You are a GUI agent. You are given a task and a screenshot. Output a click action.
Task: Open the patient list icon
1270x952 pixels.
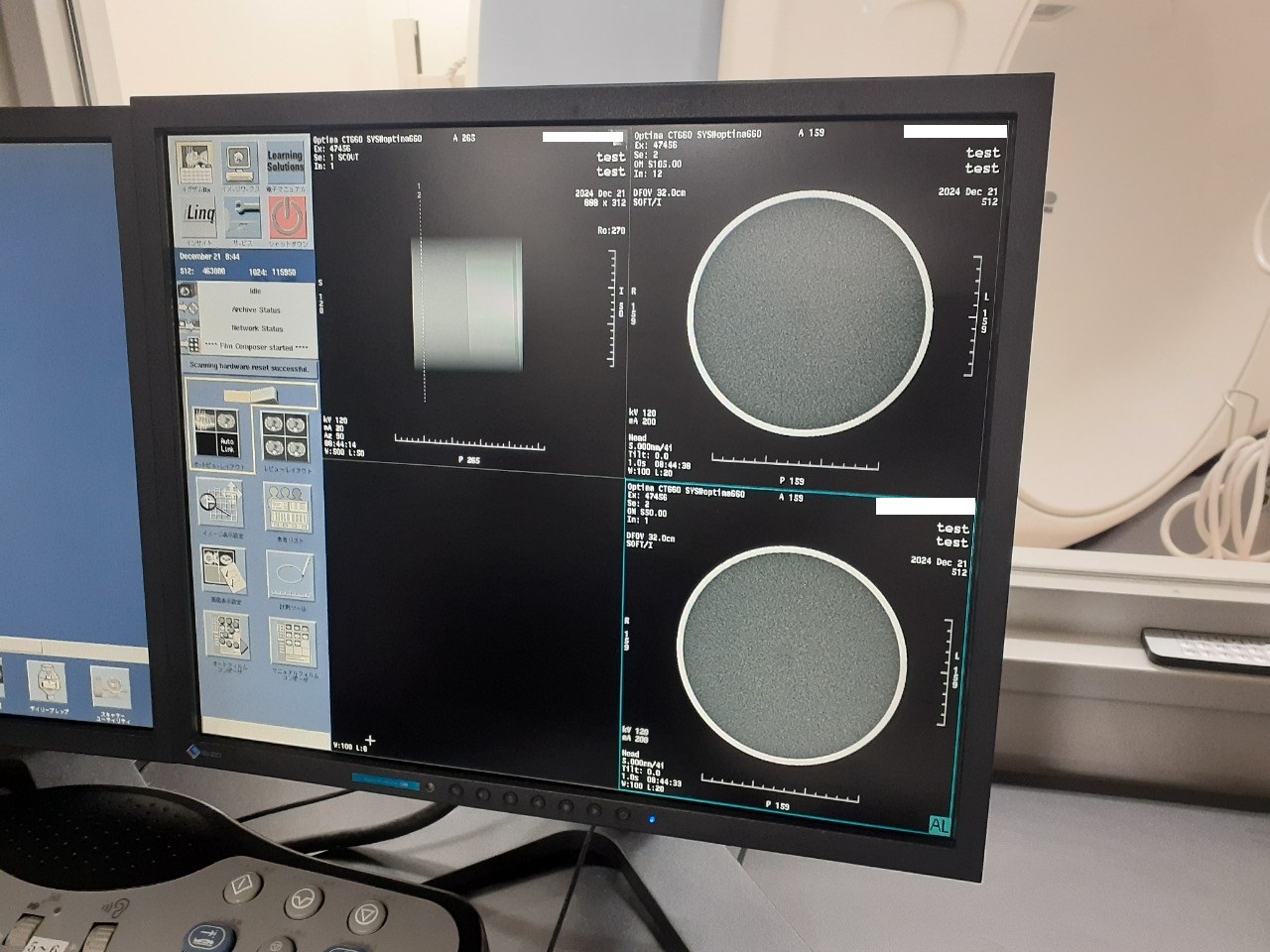pyautogui.click(x=288, y=508)
